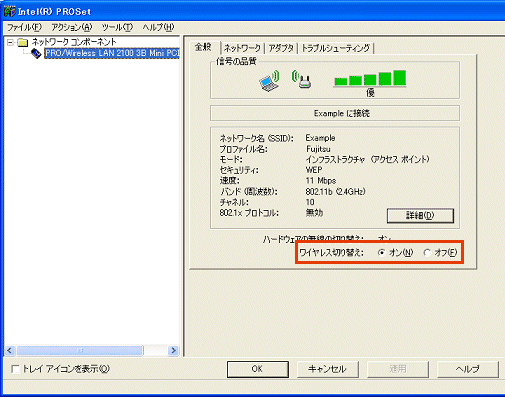The height and width of the screenshot is (397, 505).
Task: Click the signal quality label 優
Action: [370, 92]
